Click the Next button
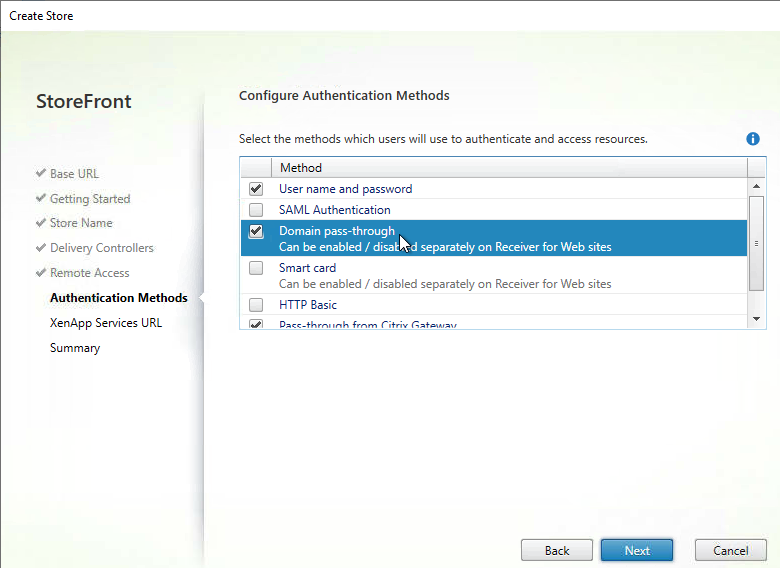This screenshot has height=568, width=780. tap(637, 551)
